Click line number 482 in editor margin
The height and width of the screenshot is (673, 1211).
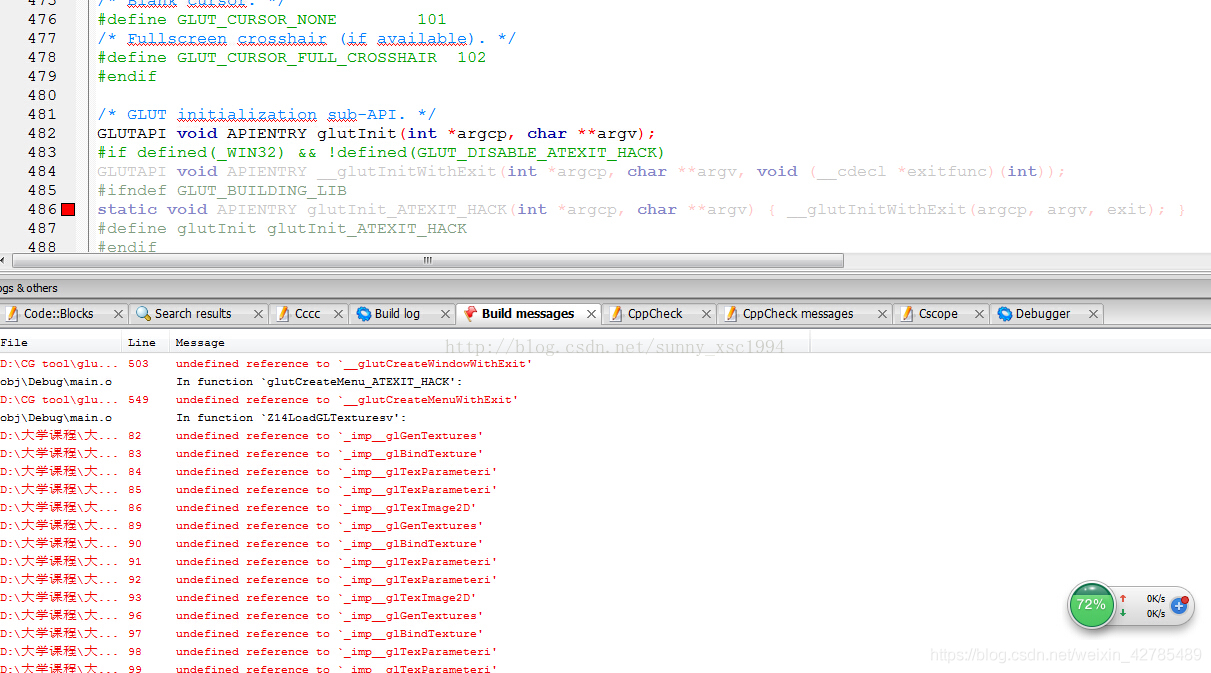pos(42,133)
